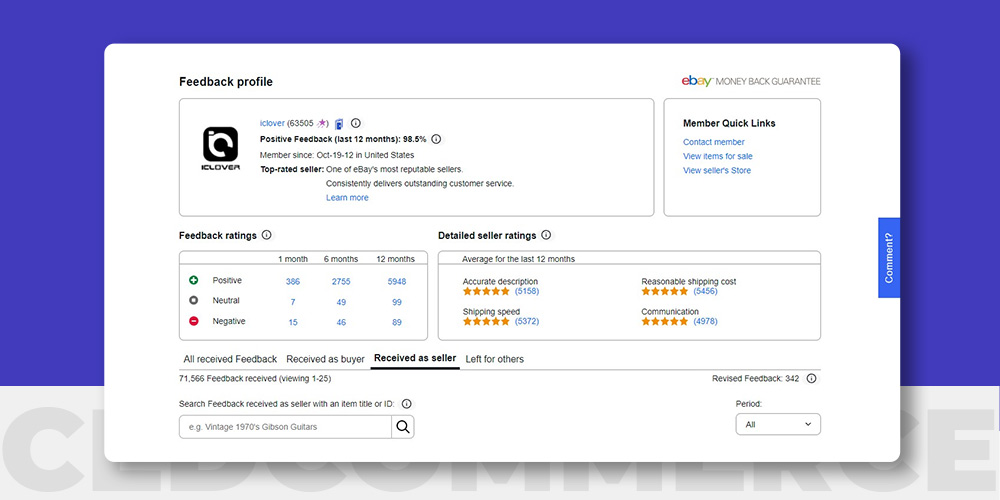Click the gray Neutral circle icon
Screen dimensions: 1000x500
pyautogui.click(x=194, y=300)
